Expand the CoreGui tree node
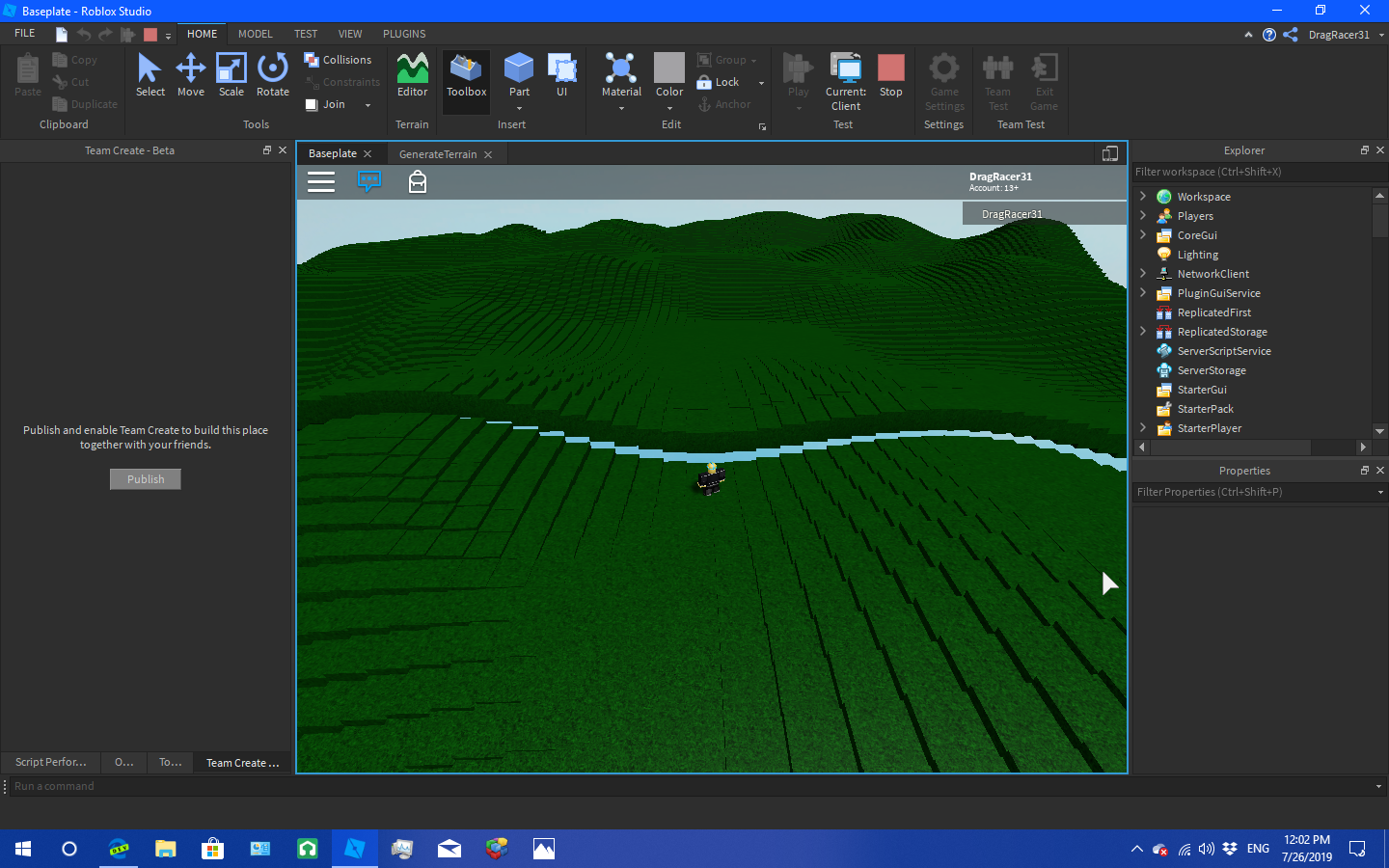1389x868 pixels. 1143,234
